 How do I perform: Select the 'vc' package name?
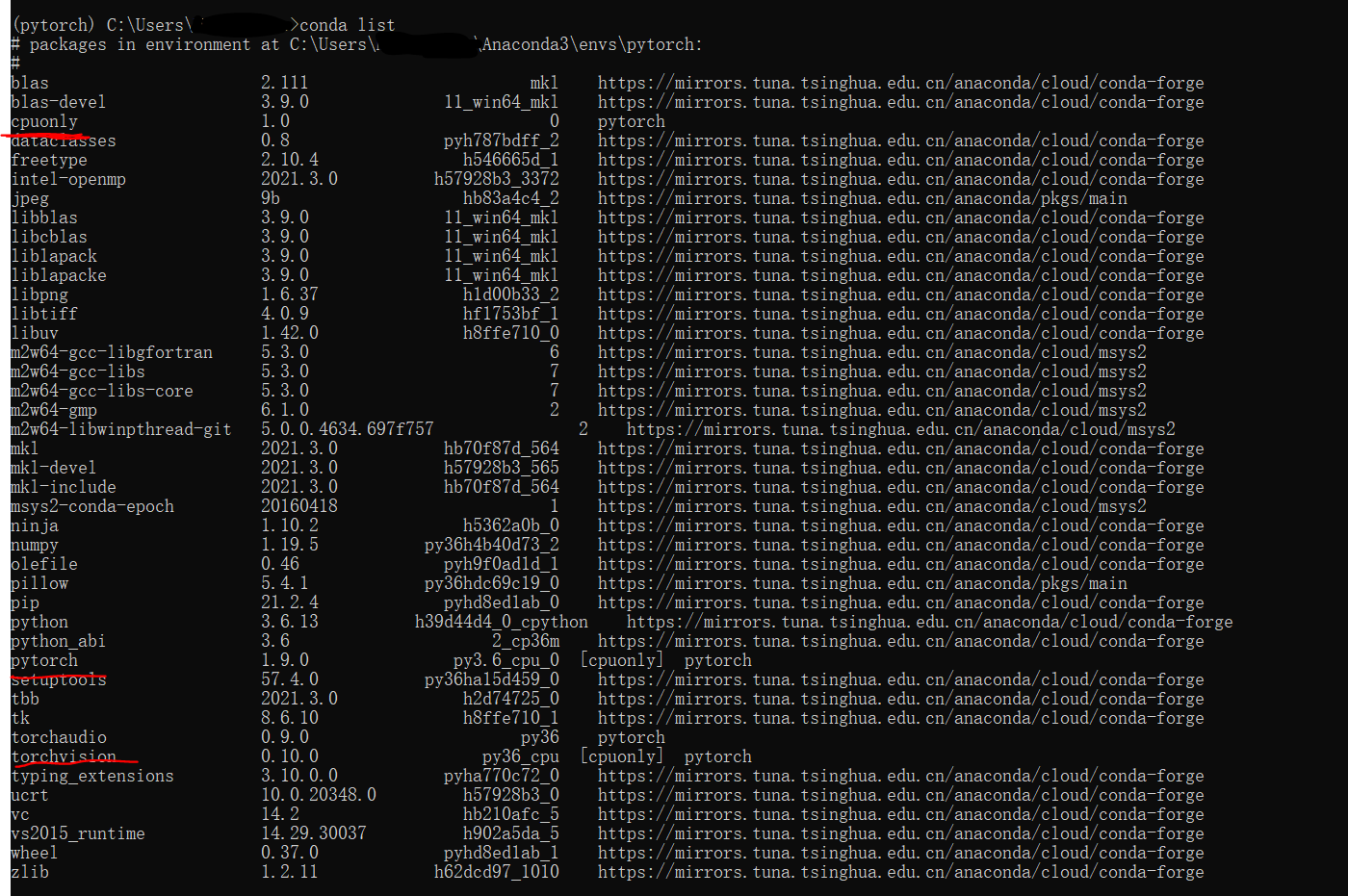coord(20,814)
